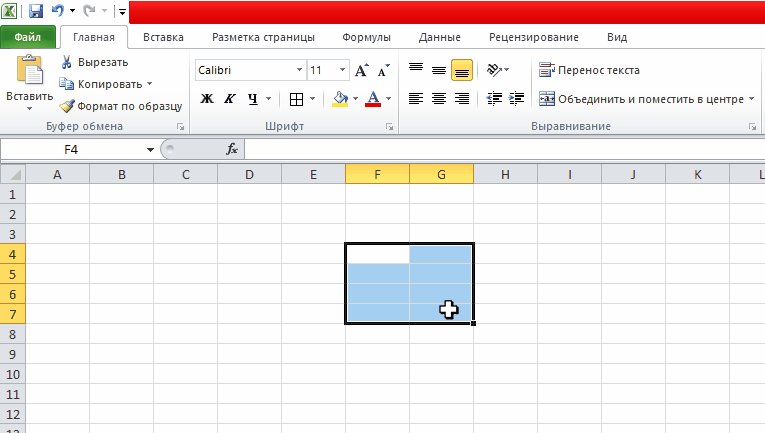Select column A header
This screenshot has height=433, width=765.
coord(57,175)
